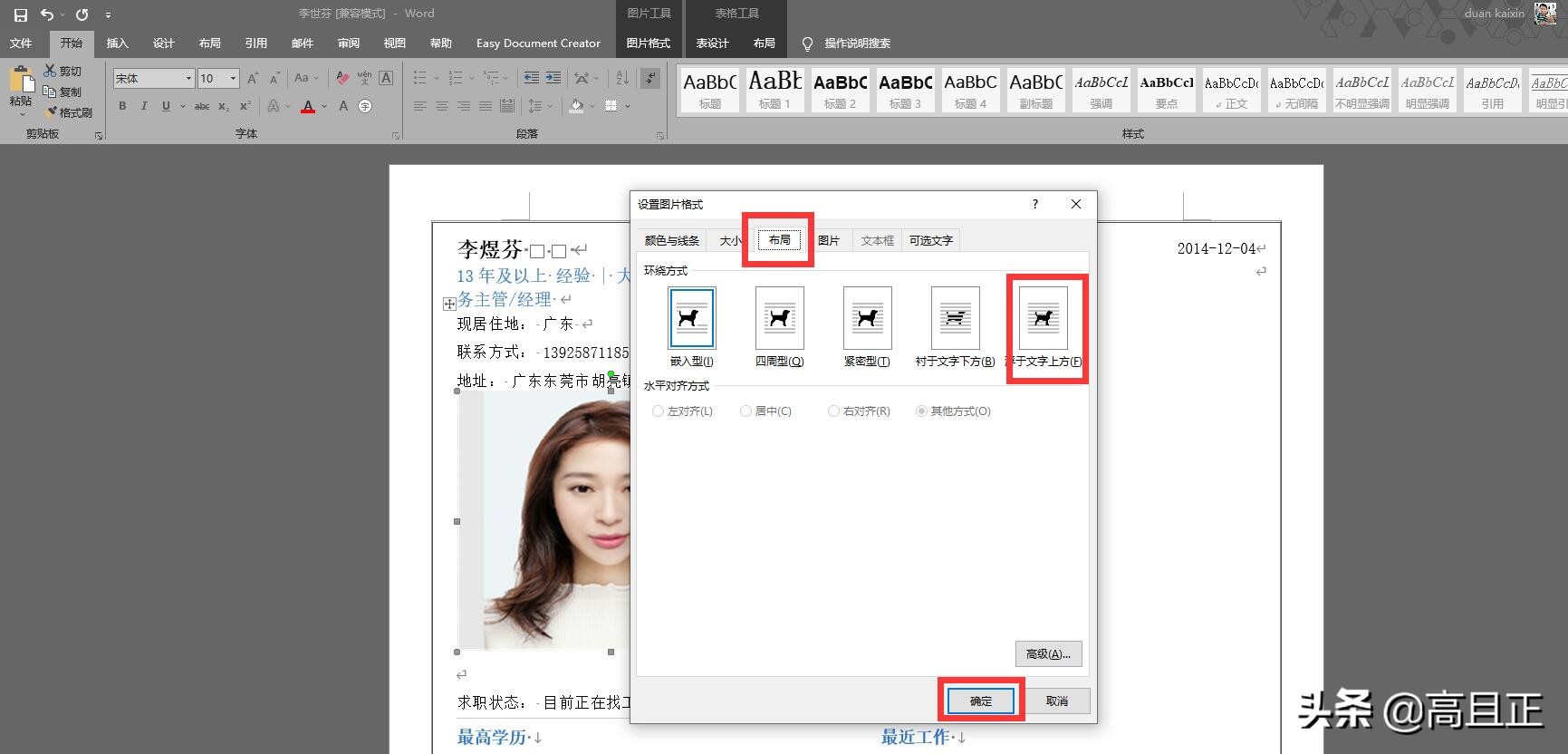This screenshot has height=754, width=1568.
Task: Expand the numbering list dropdown arrow
Action: [472, 78]
